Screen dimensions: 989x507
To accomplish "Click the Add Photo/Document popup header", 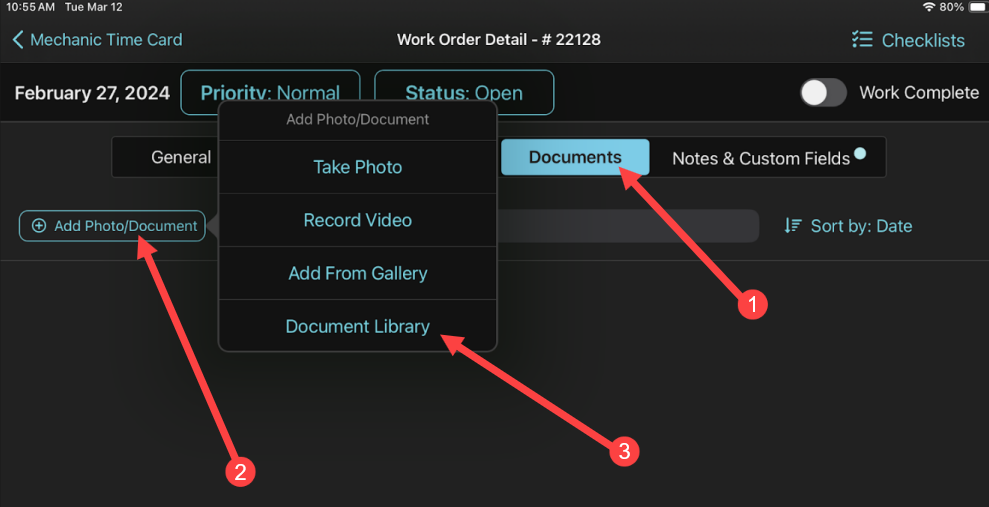I will tap(358, 119).
